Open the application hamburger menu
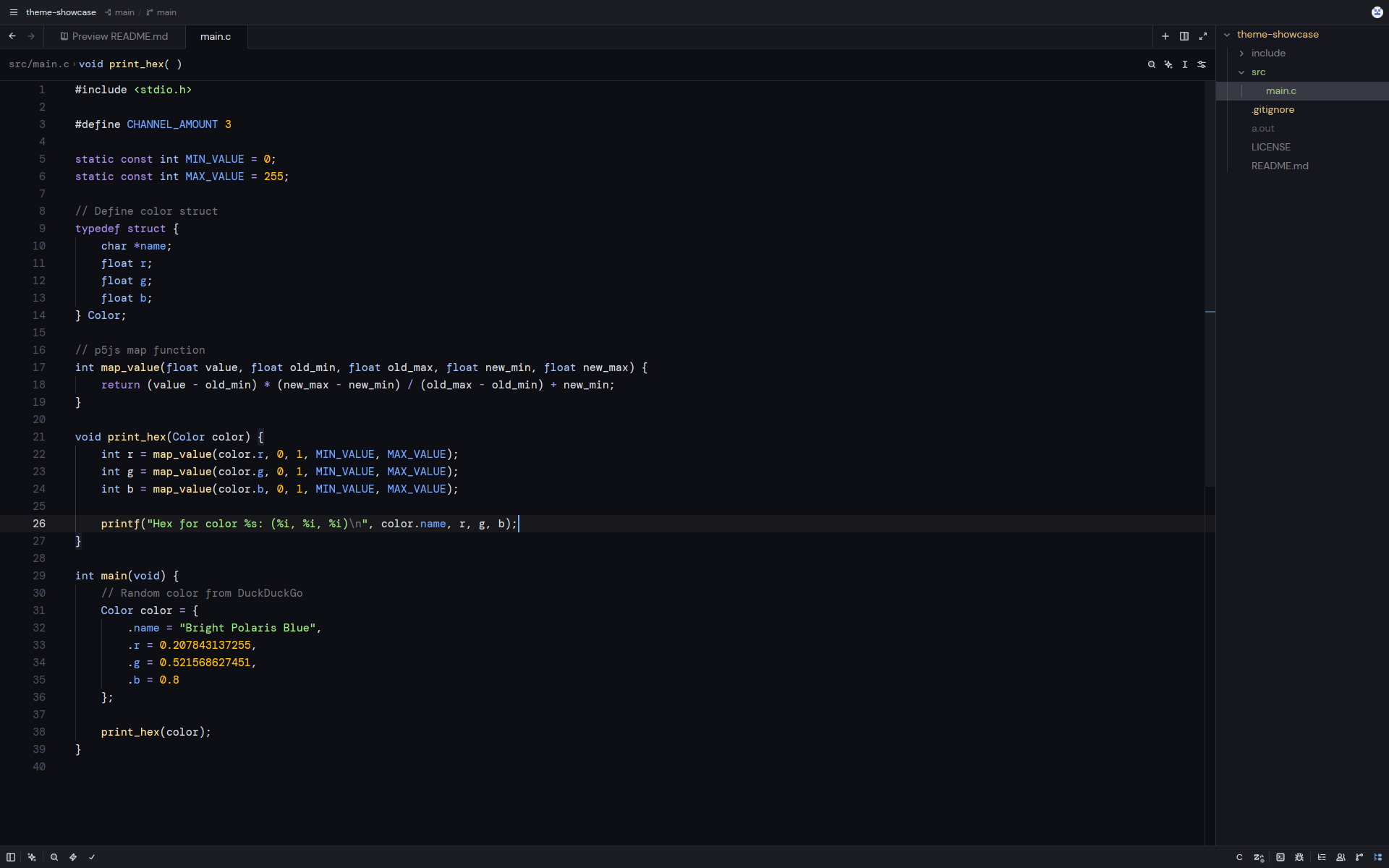The height and width of the screenshot is (868, 1389). pos(13,12)
